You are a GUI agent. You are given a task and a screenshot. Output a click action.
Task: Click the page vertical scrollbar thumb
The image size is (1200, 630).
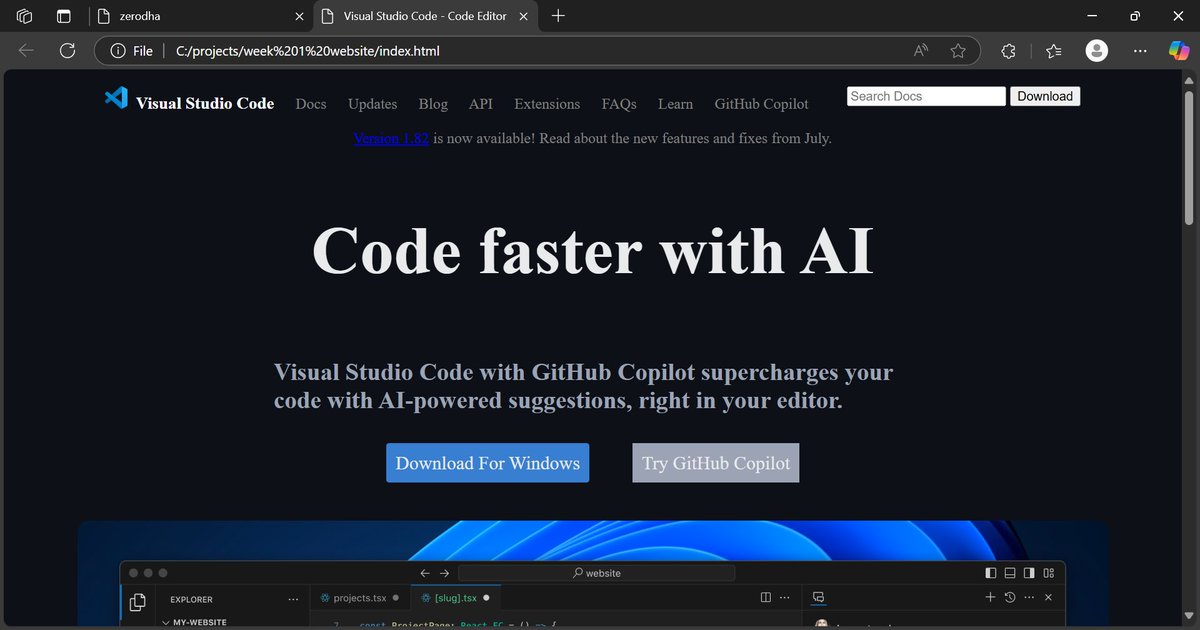(x=1189, y=158)
